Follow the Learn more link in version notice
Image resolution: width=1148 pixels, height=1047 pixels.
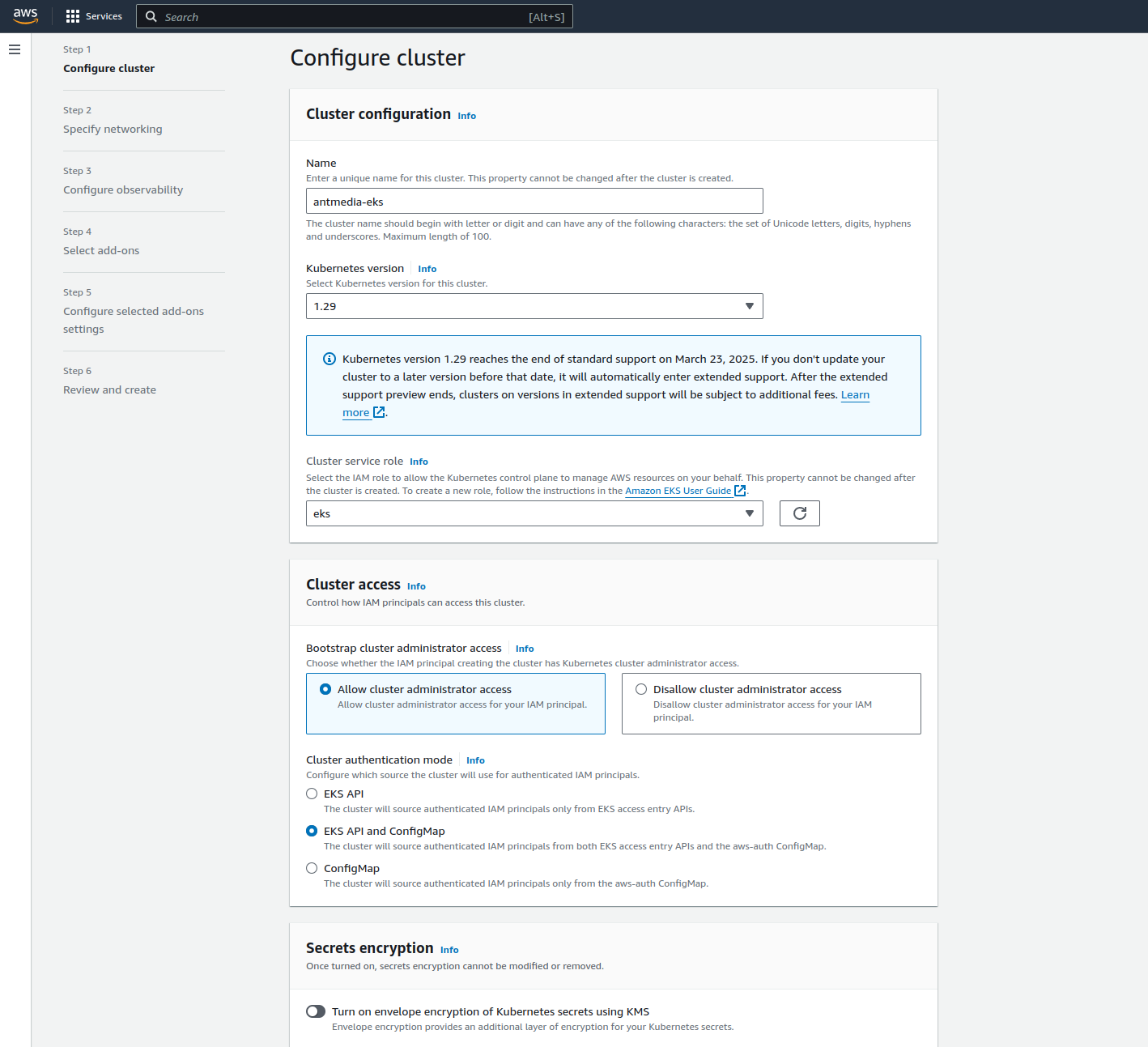point(855,394)
